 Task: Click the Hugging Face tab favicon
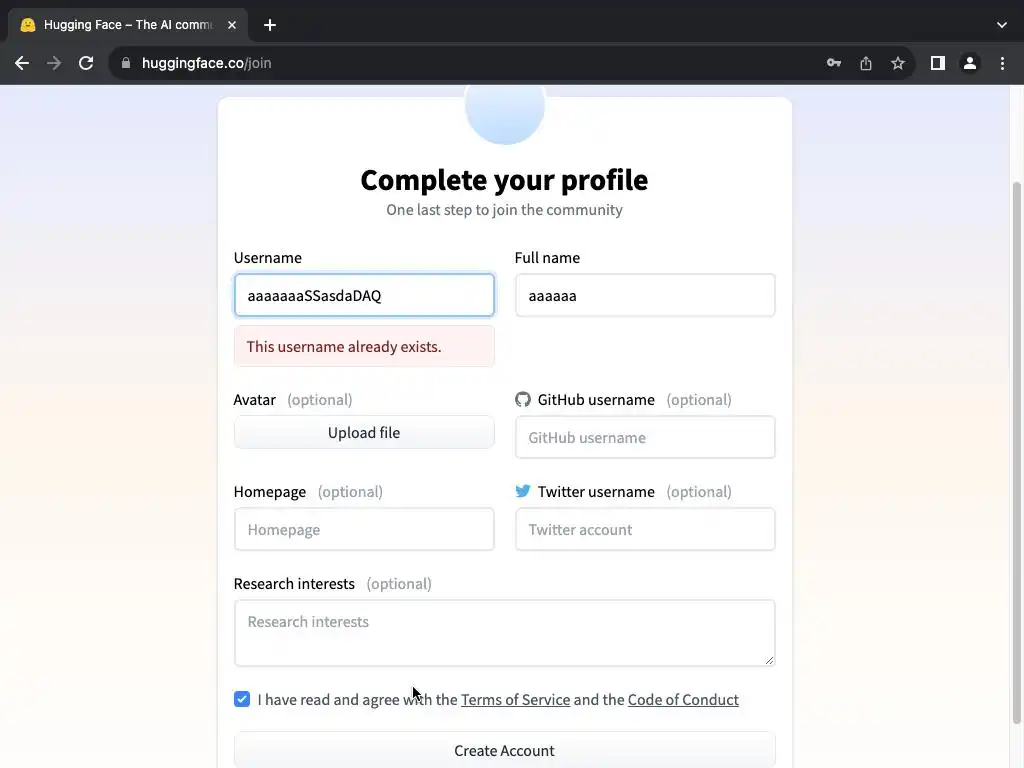pyautogui.click(x=27, y=25)
